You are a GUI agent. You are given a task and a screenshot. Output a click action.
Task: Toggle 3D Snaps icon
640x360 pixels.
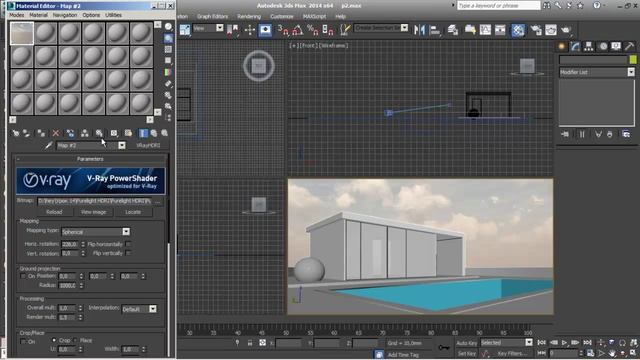pos(282,30)
